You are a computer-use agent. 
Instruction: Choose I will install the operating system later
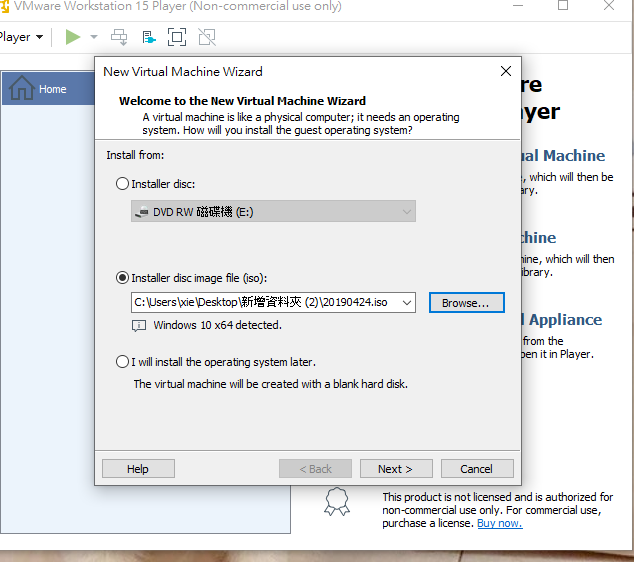click(x=216, y=362)
